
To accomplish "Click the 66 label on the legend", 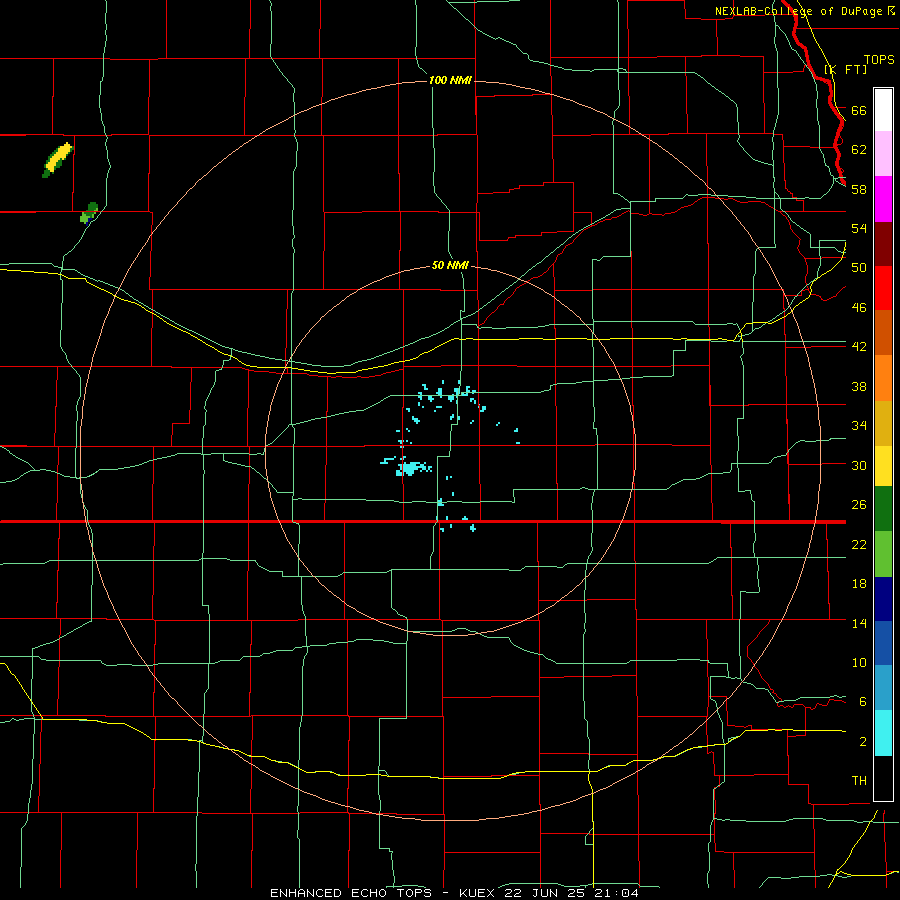I will 859,110.
